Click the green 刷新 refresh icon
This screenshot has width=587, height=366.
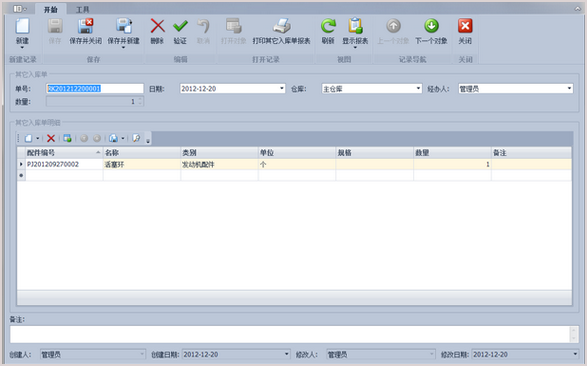pyautogui.click(x=328, y=26)
